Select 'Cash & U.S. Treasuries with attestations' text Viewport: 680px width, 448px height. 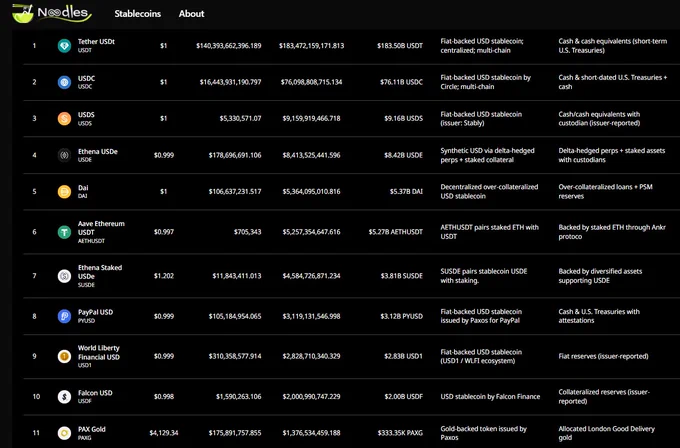click(599, 316)
